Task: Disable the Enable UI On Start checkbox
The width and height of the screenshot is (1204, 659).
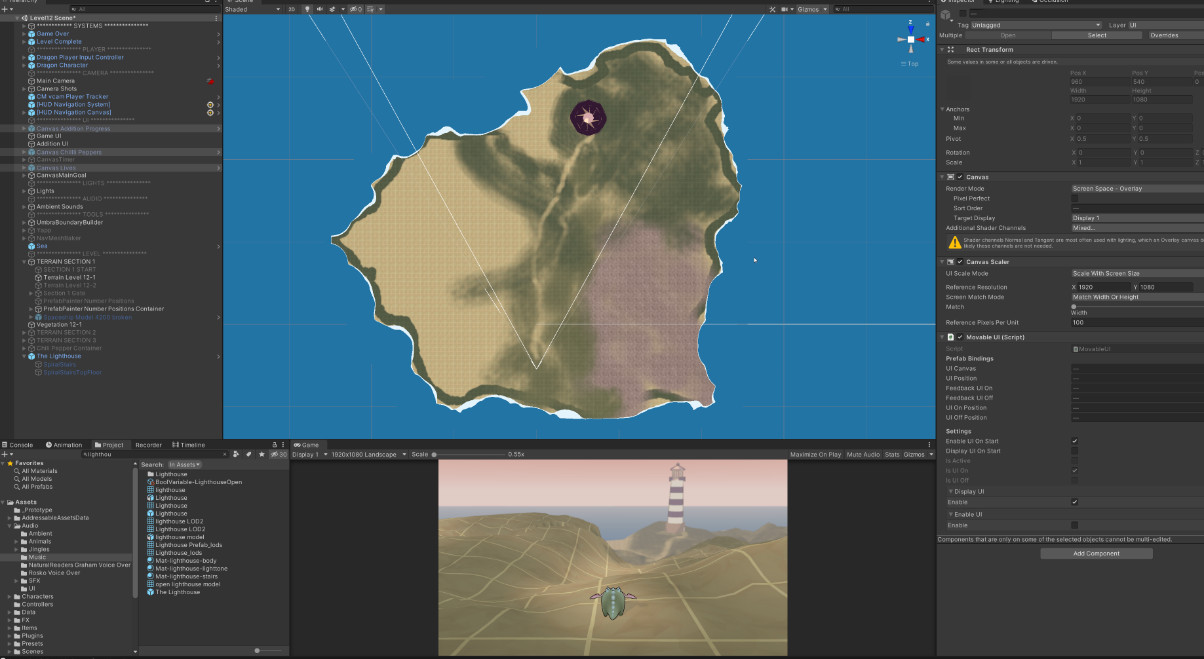Action: pos(1075,441)
